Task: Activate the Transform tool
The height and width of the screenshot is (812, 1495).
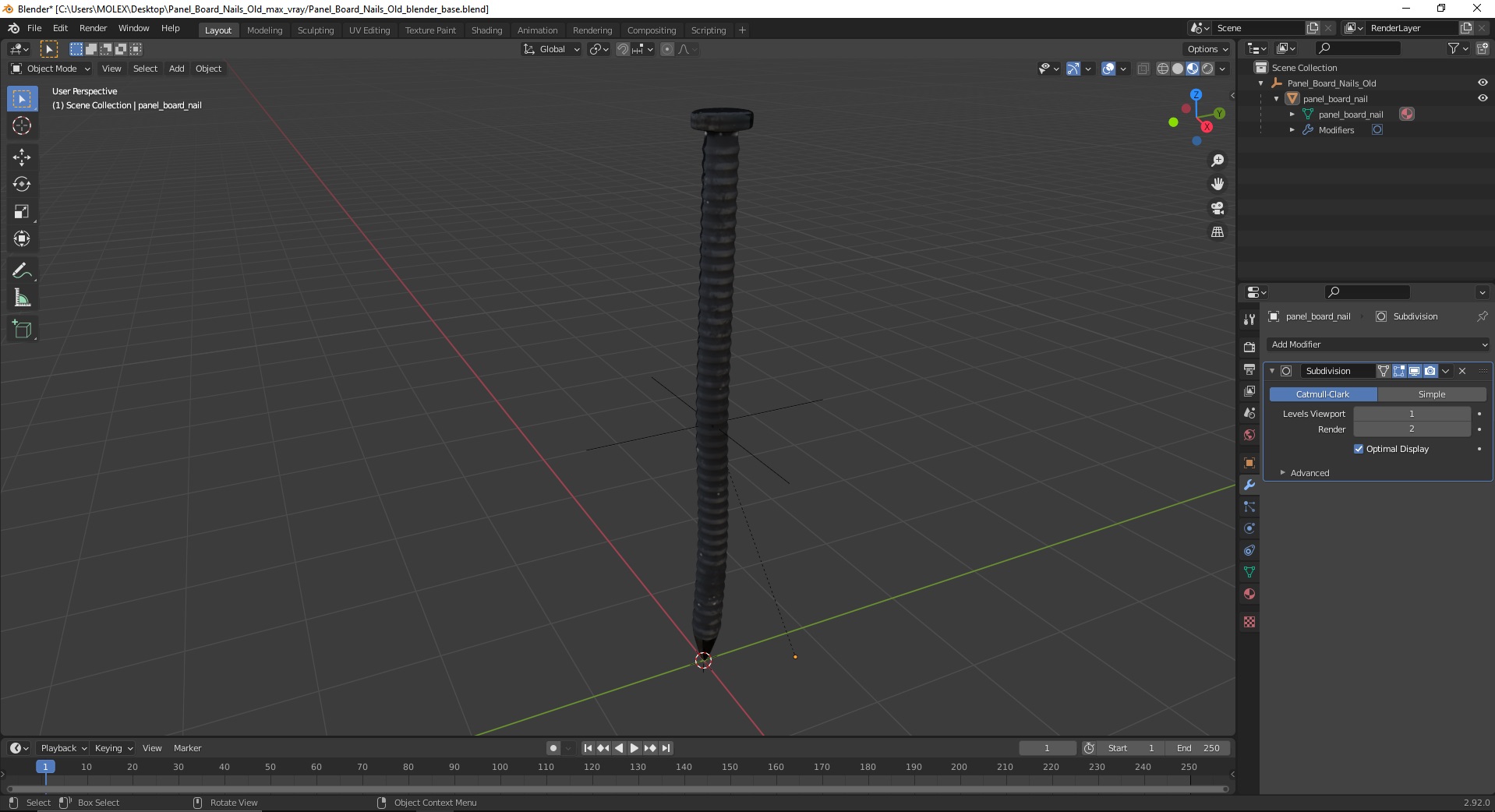Action: (22, 239)
